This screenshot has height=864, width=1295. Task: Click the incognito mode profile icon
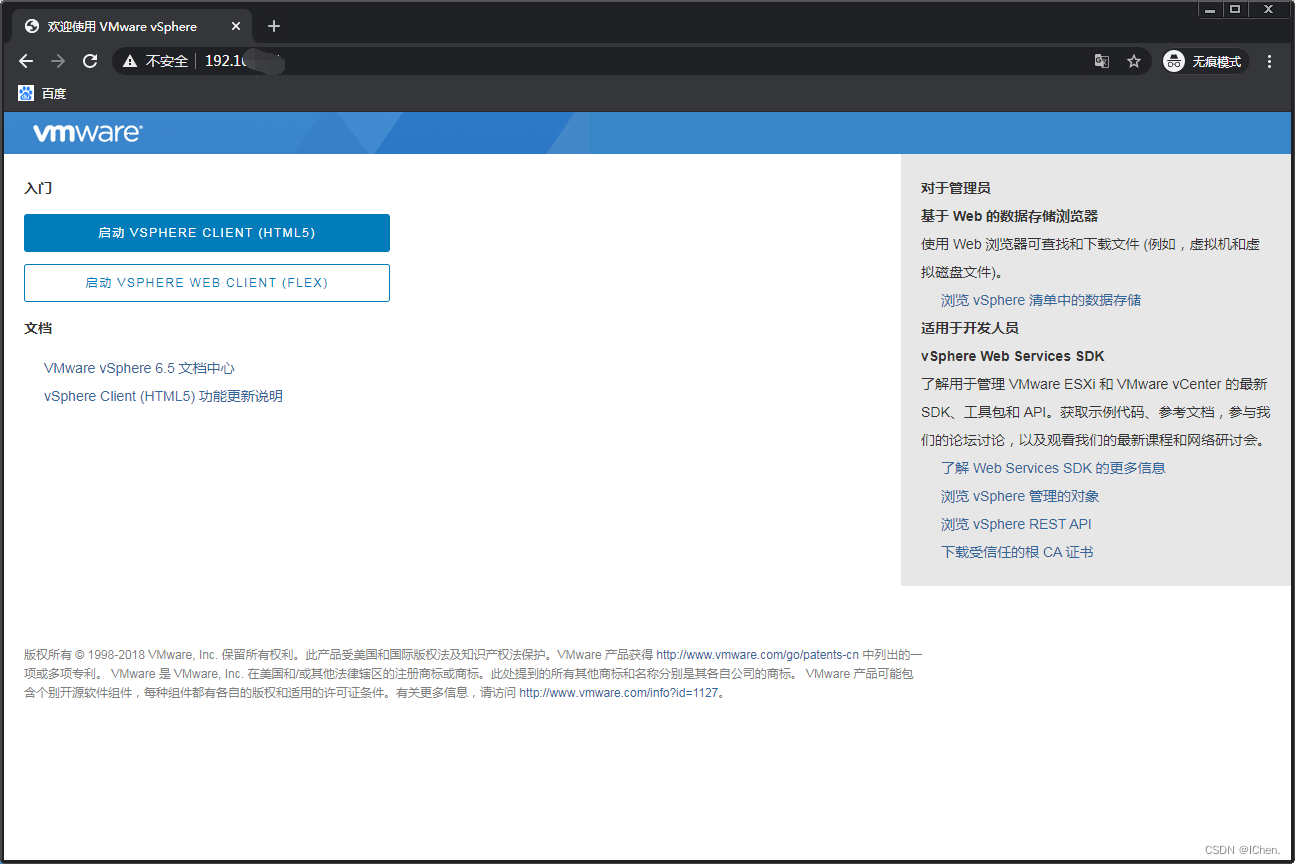[x=1174, y=61]
